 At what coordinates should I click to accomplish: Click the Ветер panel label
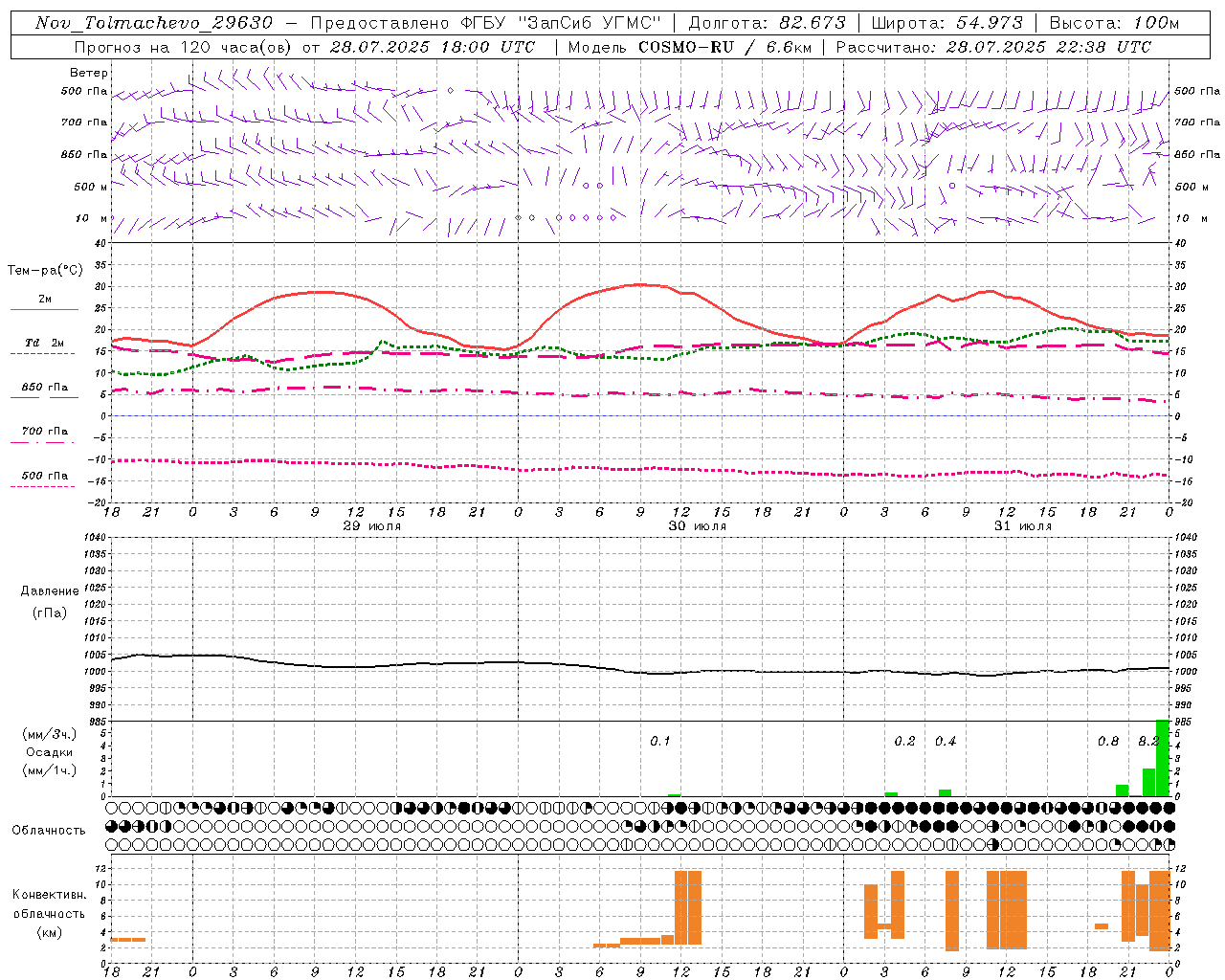89,73
